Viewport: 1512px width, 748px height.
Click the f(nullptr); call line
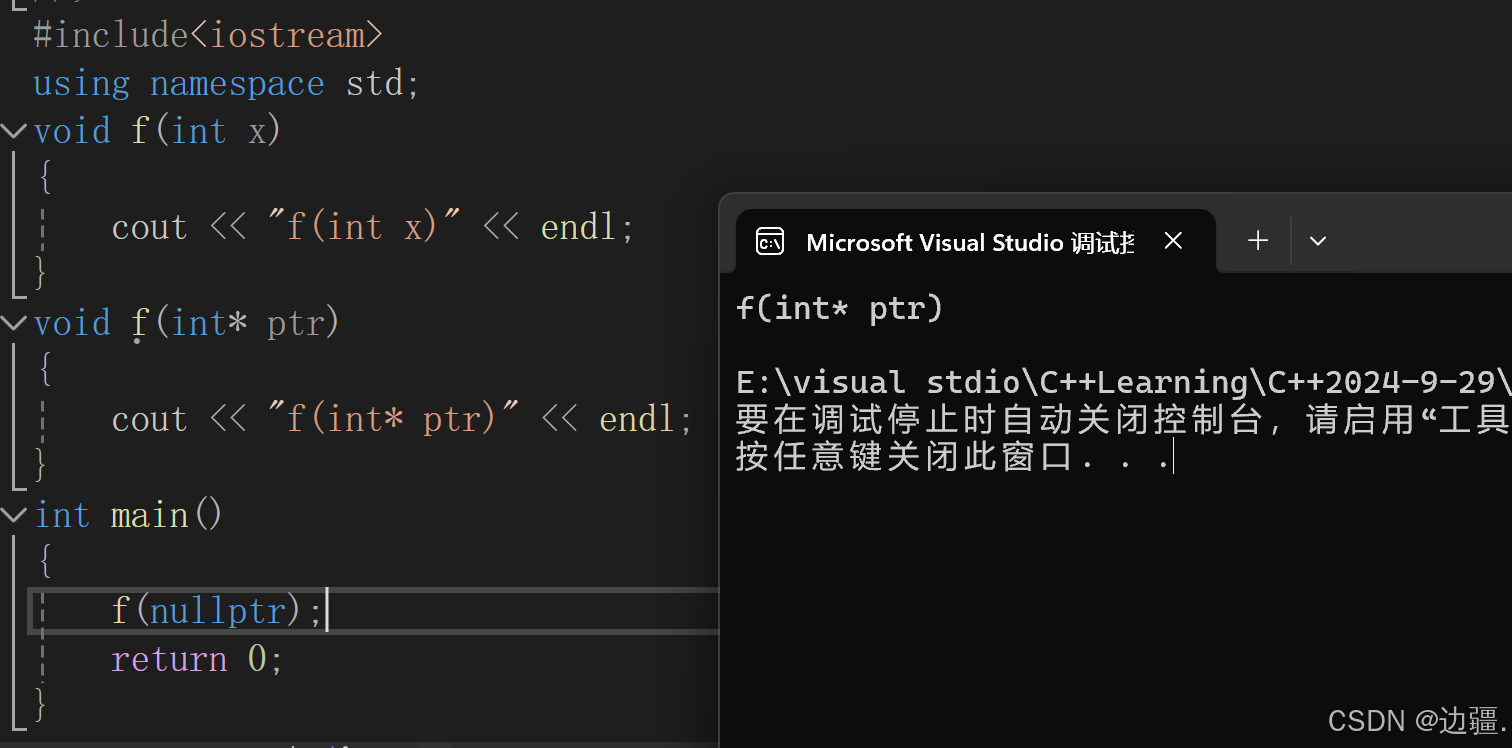tap(218, 610)
